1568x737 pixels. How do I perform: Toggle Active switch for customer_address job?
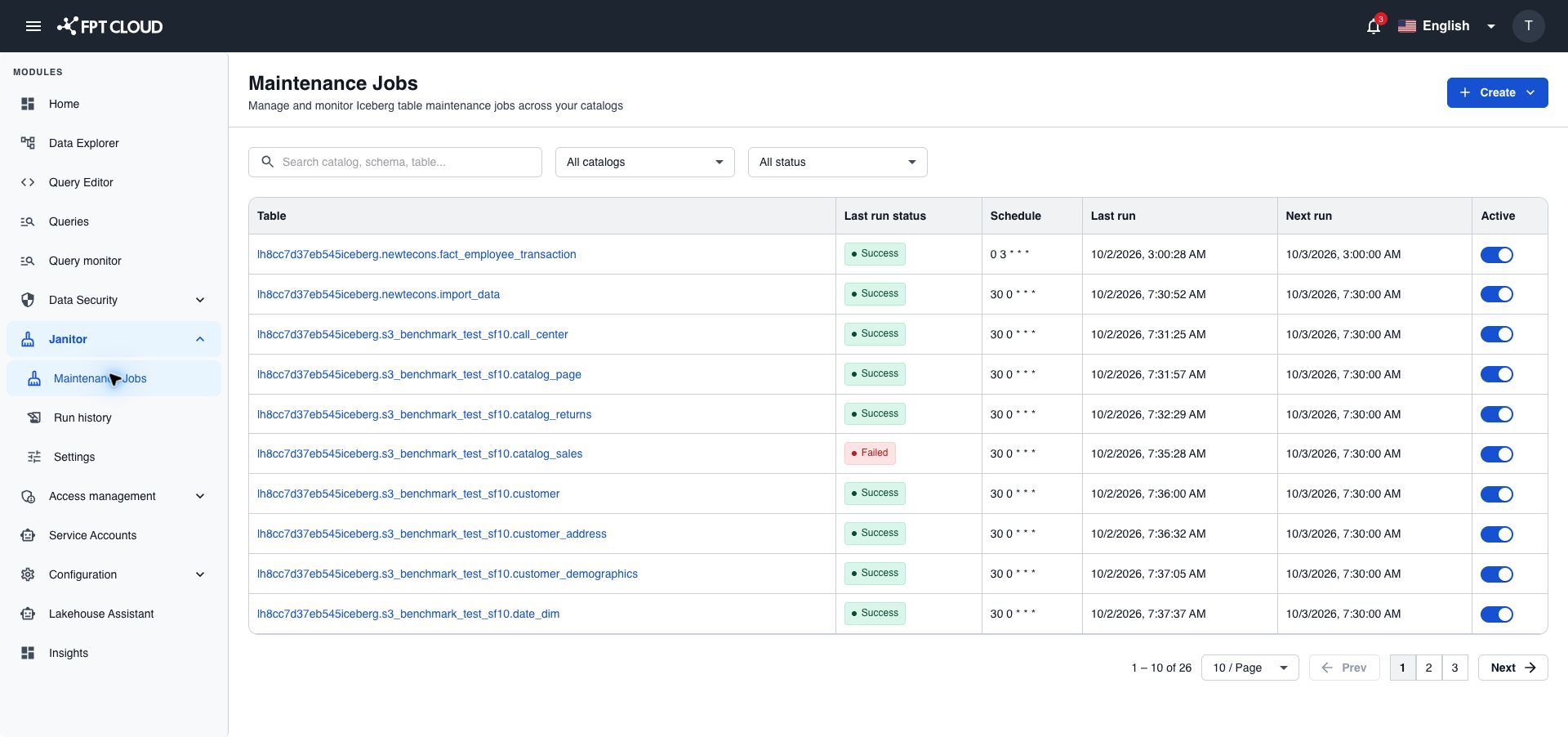tap(1496, 534)
